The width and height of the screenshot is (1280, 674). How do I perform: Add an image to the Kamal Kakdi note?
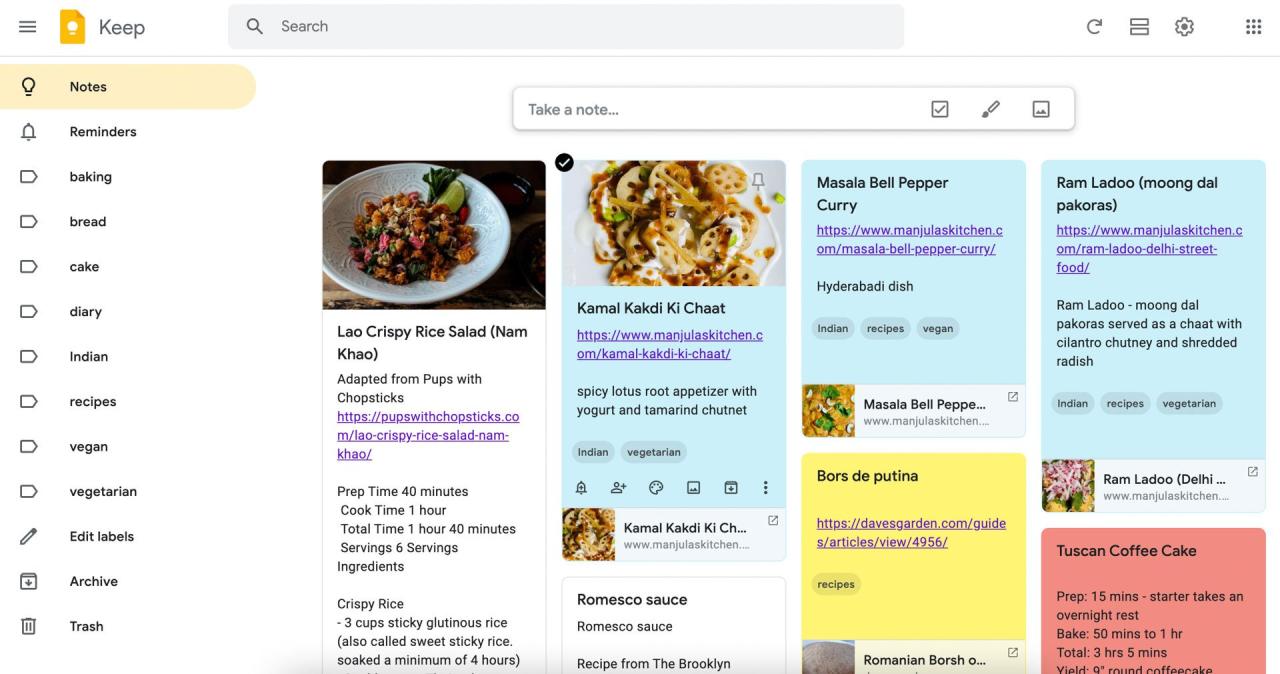tap(693, 487)
